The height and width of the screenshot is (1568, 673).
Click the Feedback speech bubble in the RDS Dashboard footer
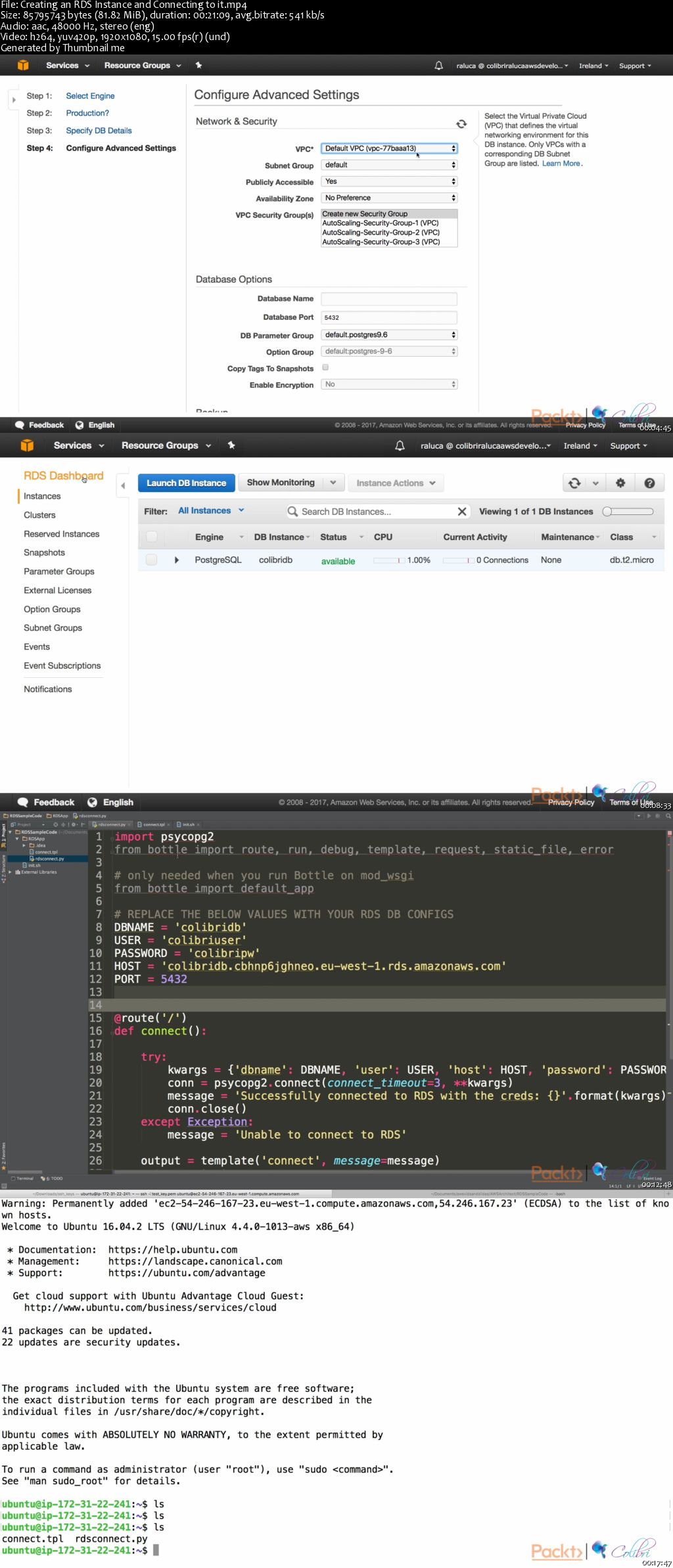click(x=23, y=802)
